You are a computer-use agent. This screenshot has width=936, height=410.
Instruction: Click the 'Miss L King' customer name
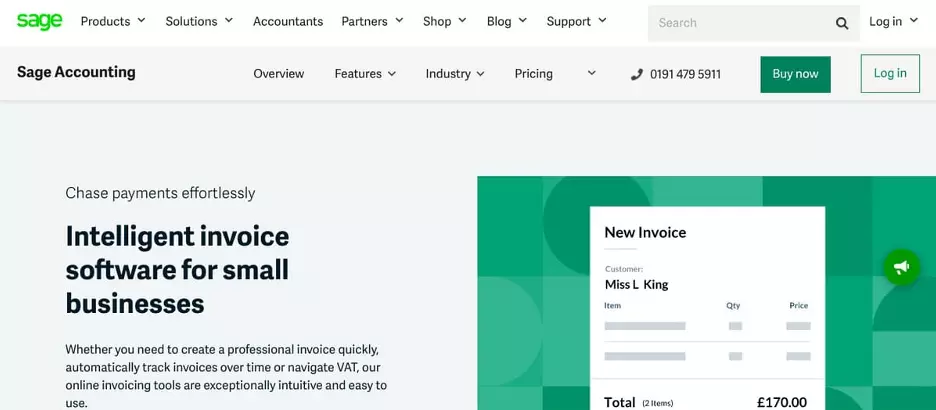636,285
